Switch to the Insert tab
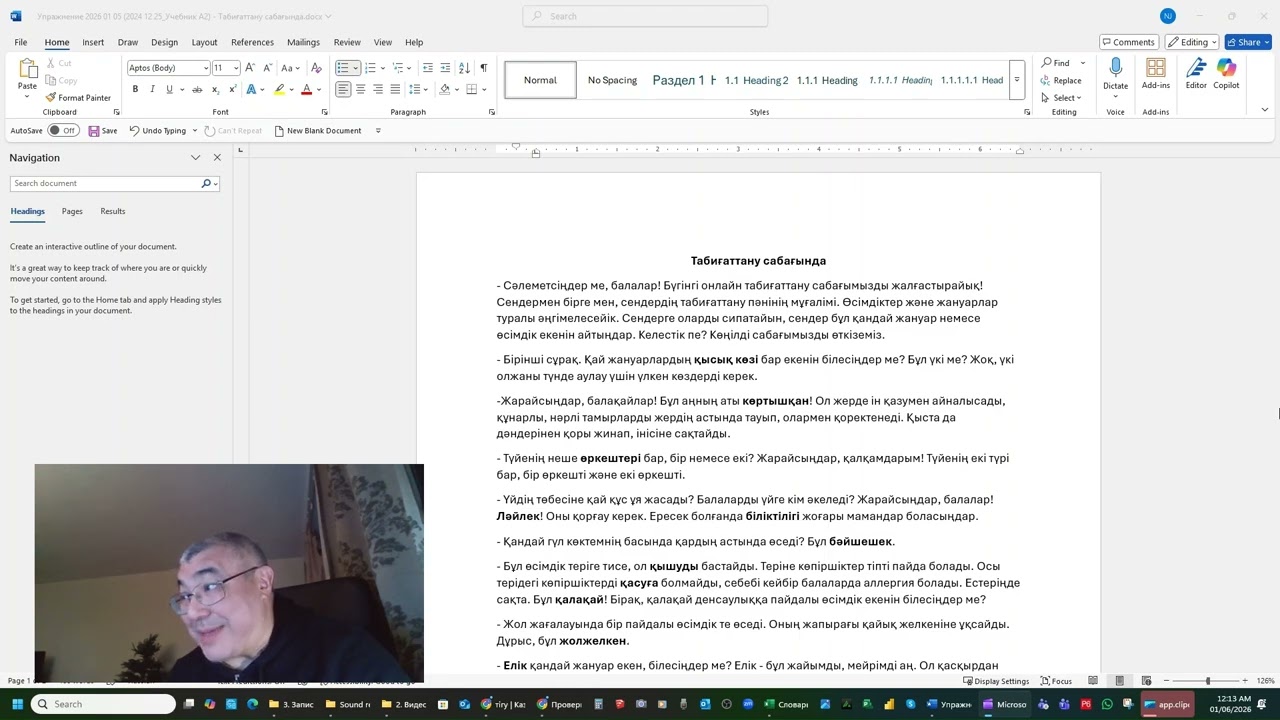Image resolution: width=1280 pixels, height=720 pixels. coord(93,42)
